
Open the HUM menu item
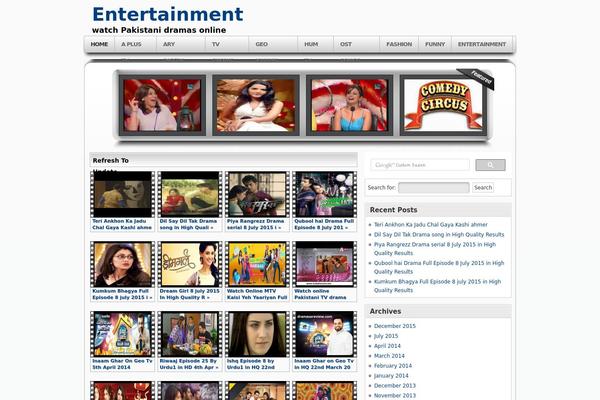pos(311,44)
